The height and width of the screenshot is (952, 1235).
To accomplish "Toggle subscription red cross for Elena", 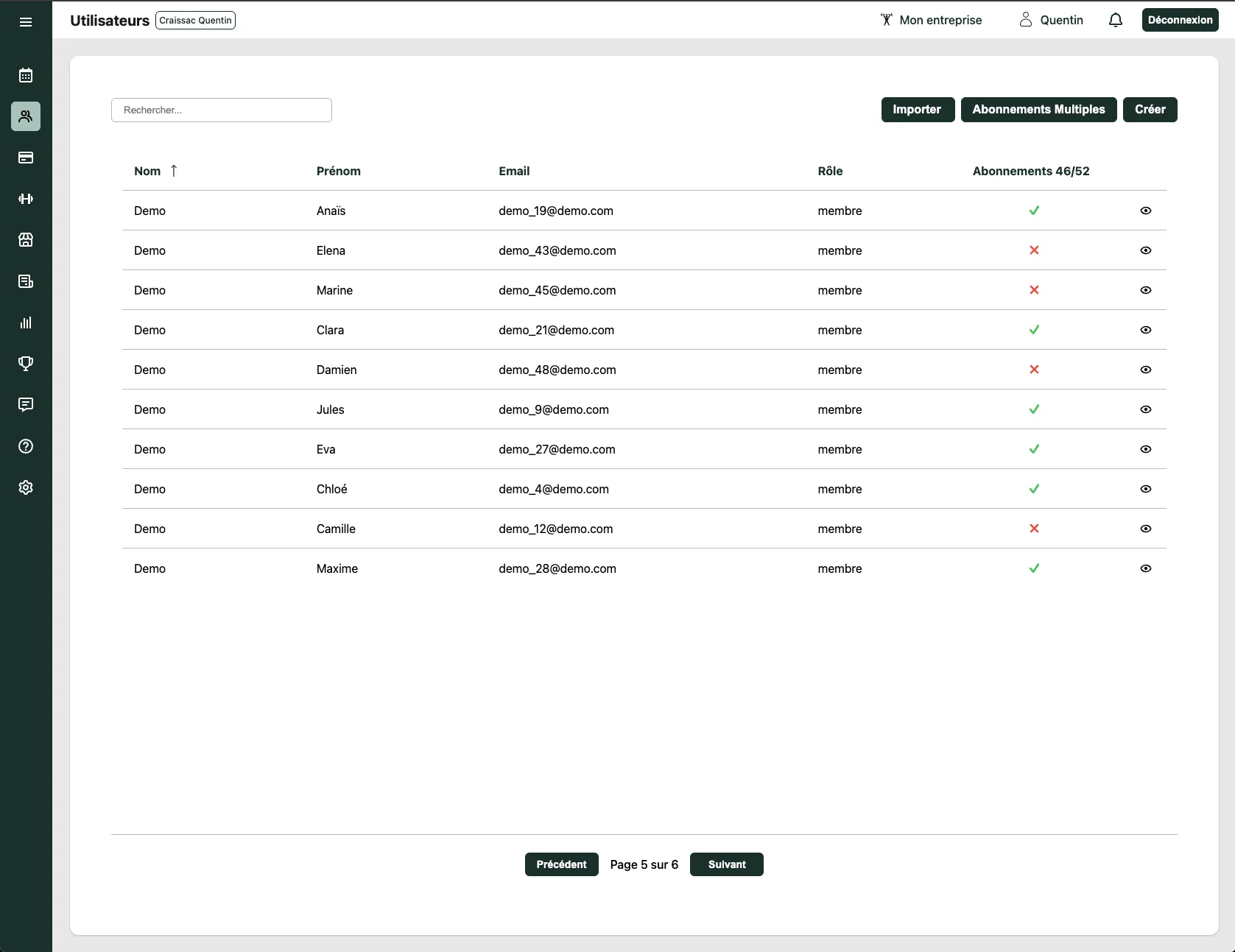I will click(x=1034, y=250).
